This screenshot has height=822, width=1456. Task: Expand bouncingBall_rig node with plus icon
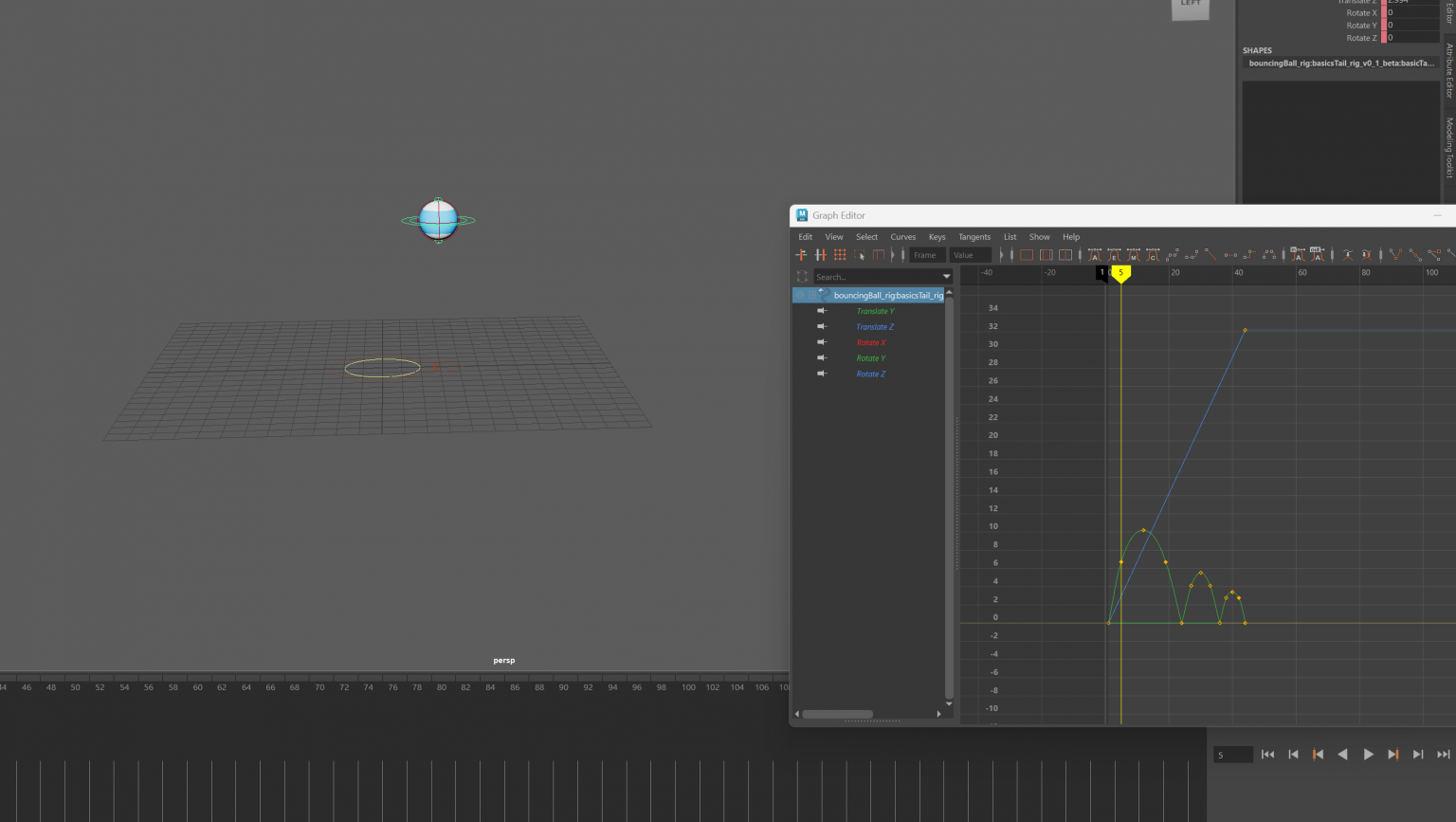pos(812,295)
